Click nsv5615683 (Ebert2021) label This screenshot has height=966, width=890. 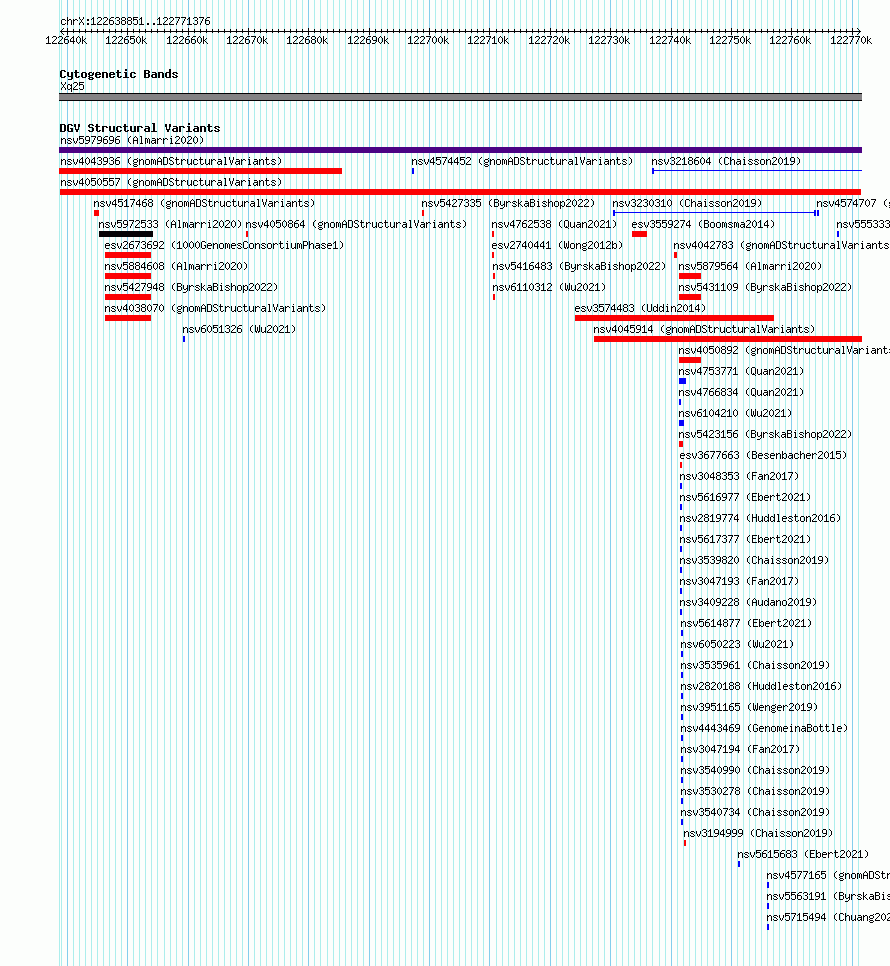803,853
